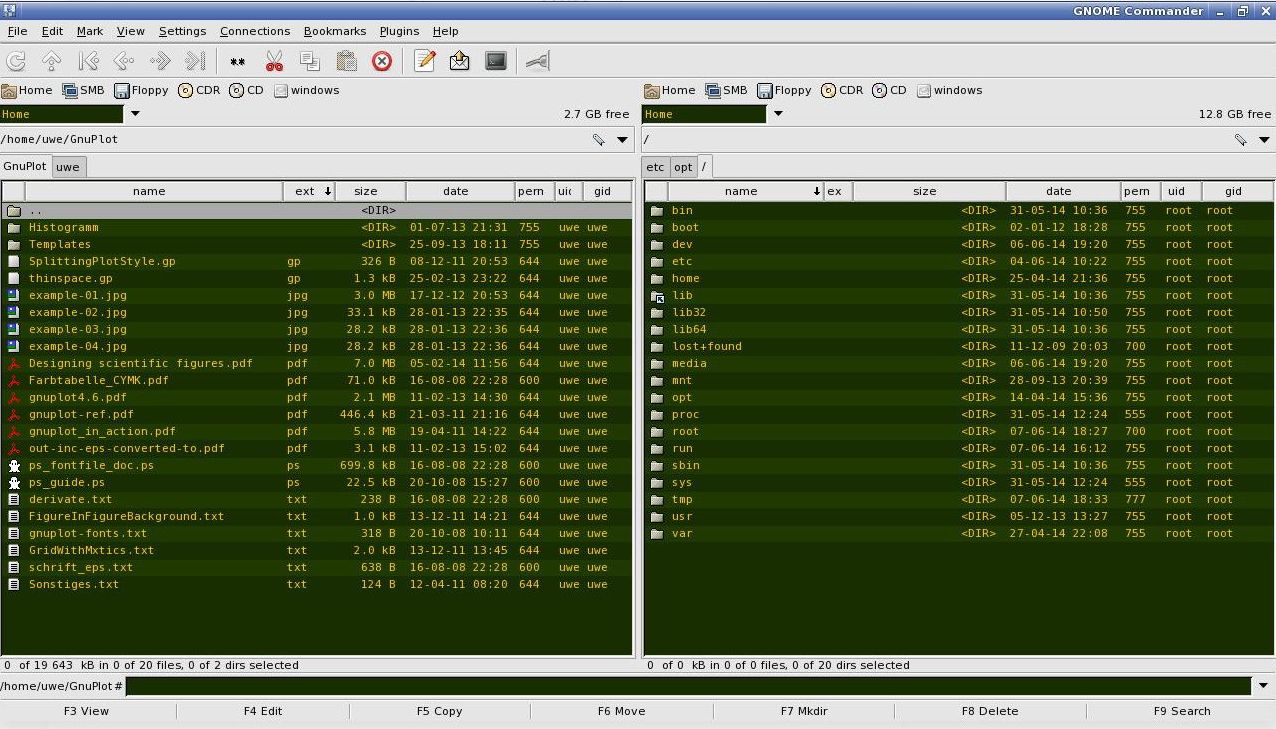The width and height of the screenshot is (1276, 729).
Task: Click right panel windows device button
Action: [949, 90]
